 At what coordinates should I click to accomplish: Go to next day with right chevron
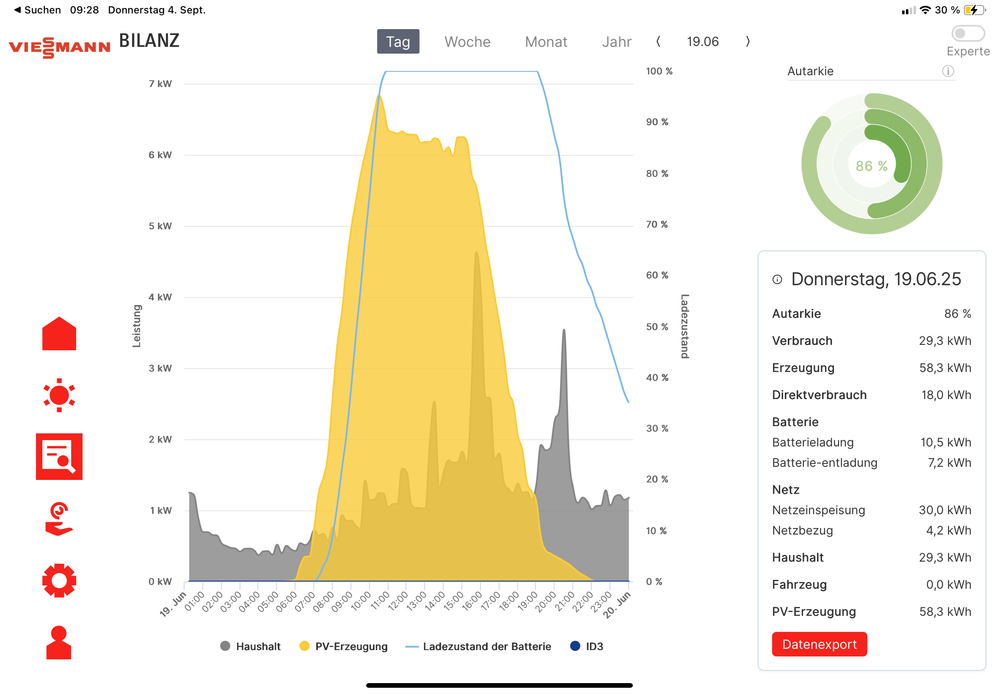tap(748, 42)
